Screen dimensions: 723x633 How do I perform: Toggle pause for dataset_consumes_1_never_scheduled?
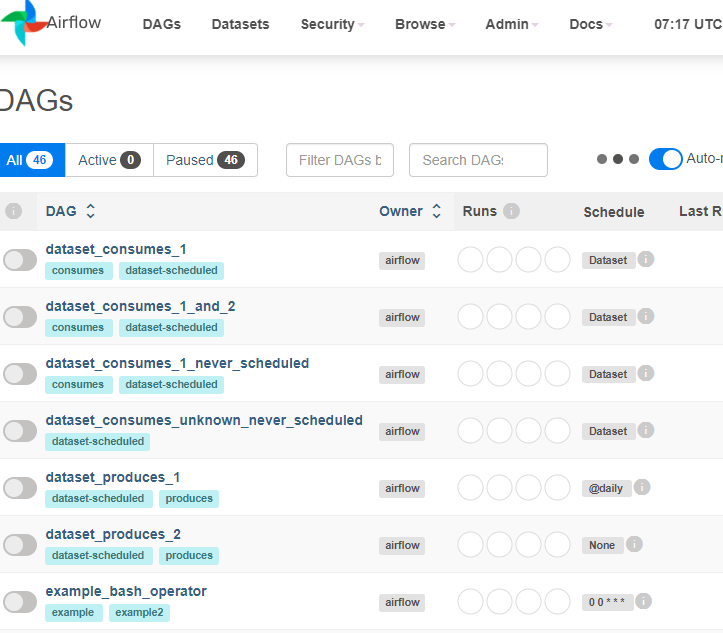[x=20, y=374]
